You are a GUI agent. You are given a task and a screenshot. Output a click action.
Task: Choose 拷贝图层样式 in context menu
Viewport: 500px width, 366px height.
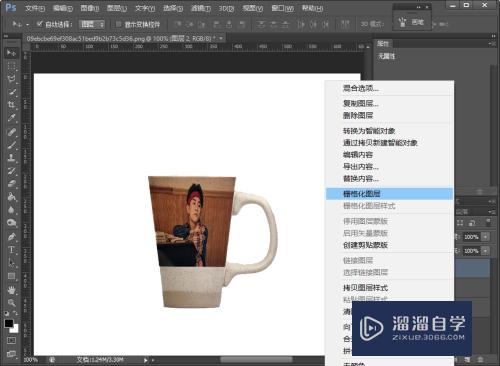pyautogui.click(x=389, y=287)
